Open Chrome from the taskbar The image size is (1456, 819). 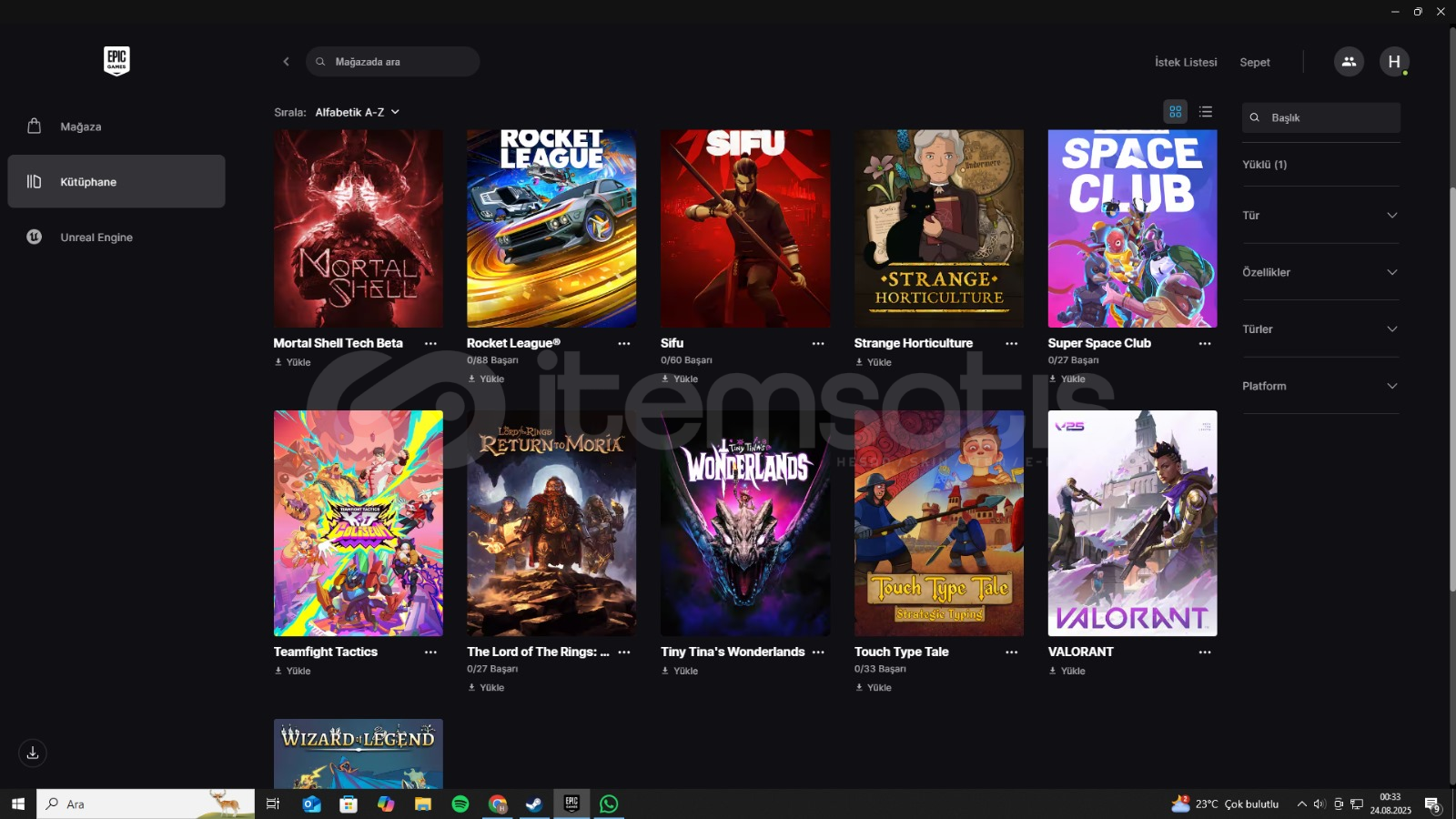click(x=498, y=804)
